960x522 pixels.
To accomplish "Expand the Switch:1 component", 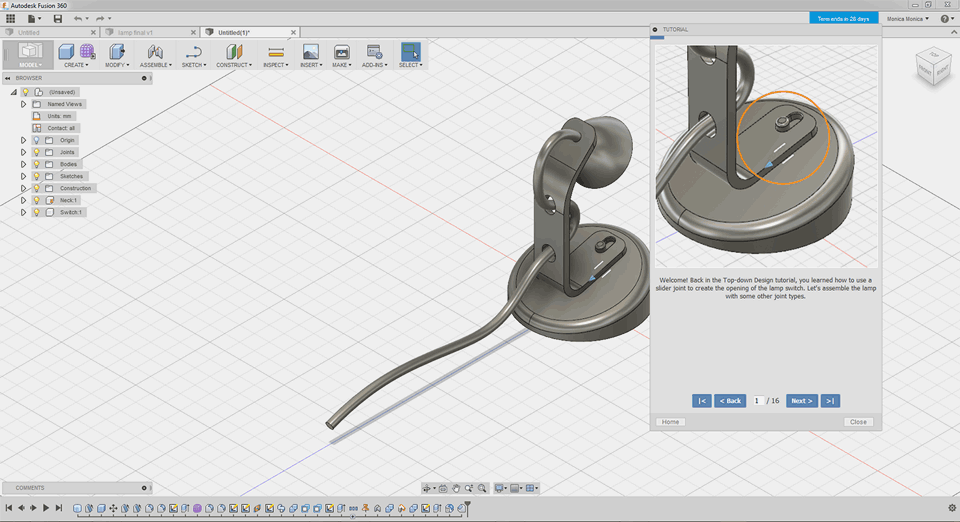I will (x=23, y=212).
